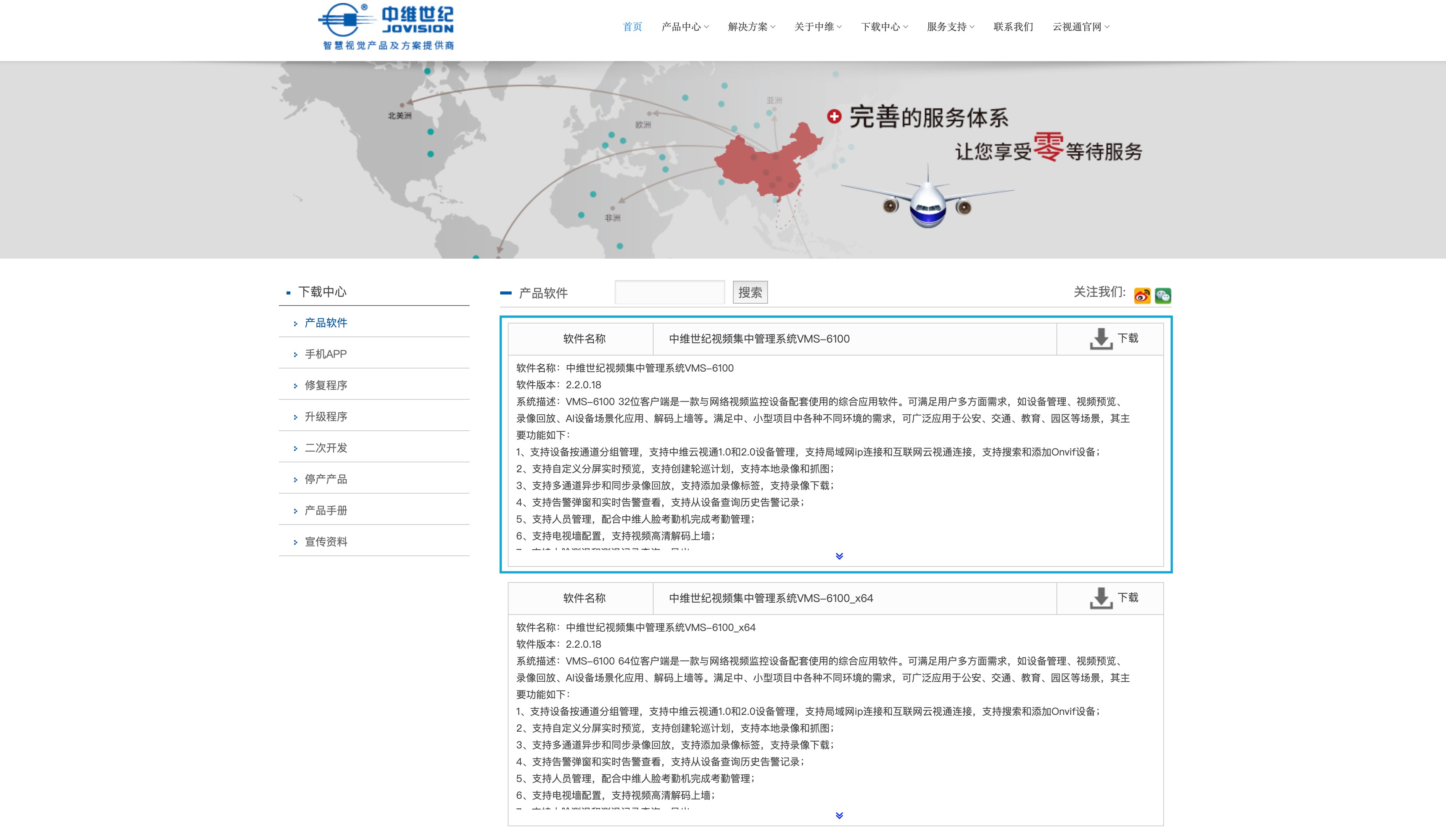Expand VMS-6100_x64 description with double chevron

(839, 815)
